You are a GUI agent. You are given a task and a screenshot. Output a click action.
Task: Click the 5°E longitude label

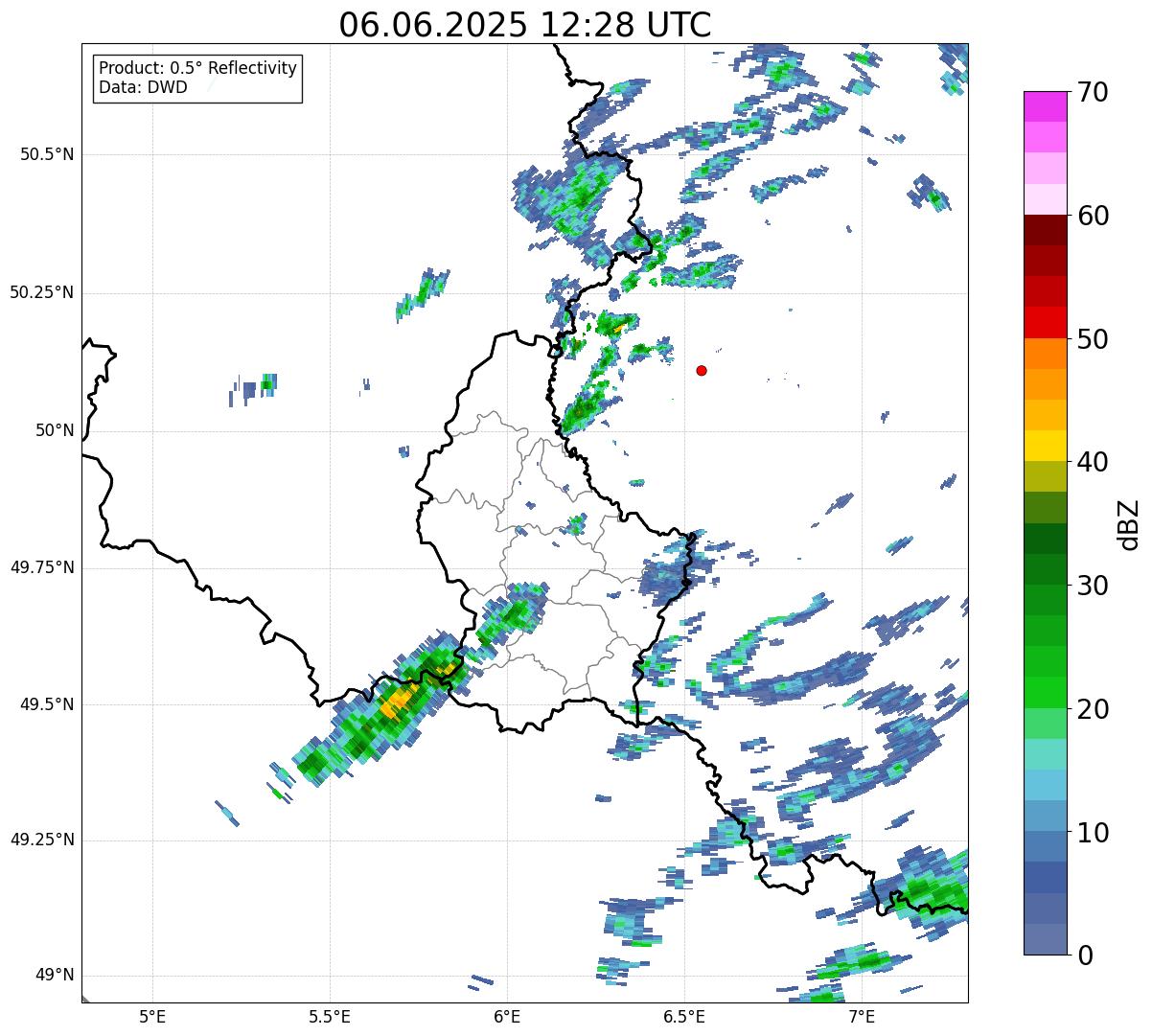[152, 1016]
